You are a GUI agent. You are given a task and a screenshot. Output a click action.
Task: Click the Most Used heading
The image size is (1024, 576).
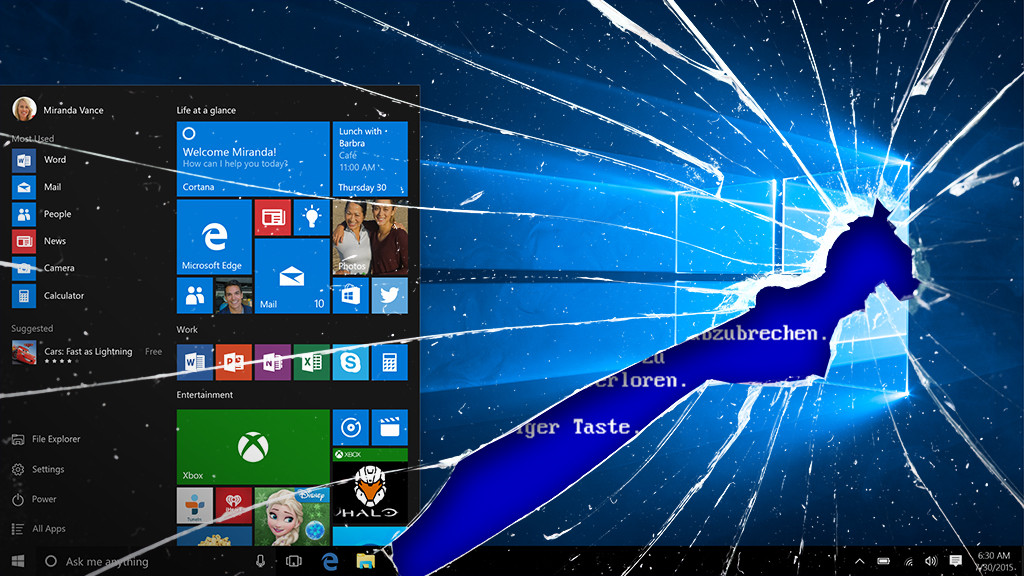33,138
